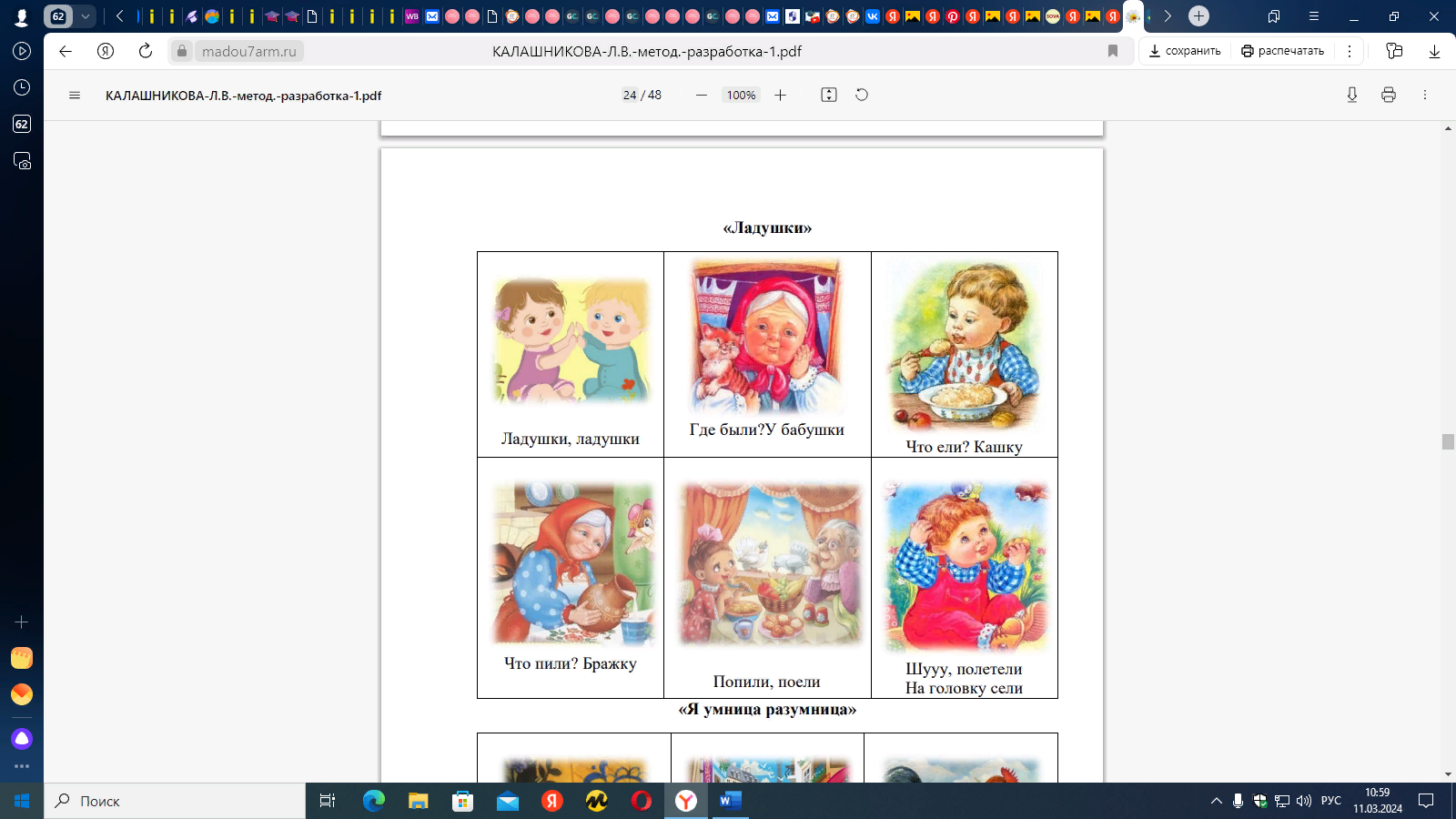This screenshot has width=1456, height=819.
Task: Click the zoom in plus button
Action: [x=780, y=96]
